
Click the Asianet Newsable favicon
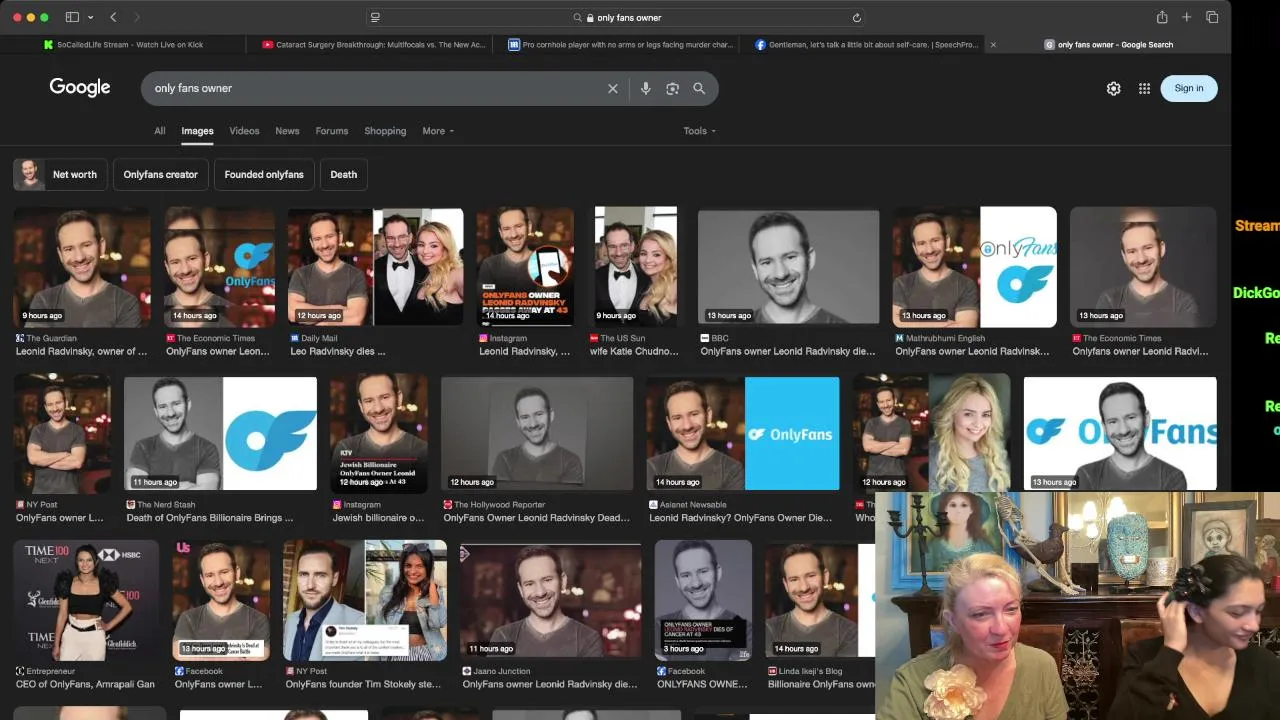(x=653, y=505)
